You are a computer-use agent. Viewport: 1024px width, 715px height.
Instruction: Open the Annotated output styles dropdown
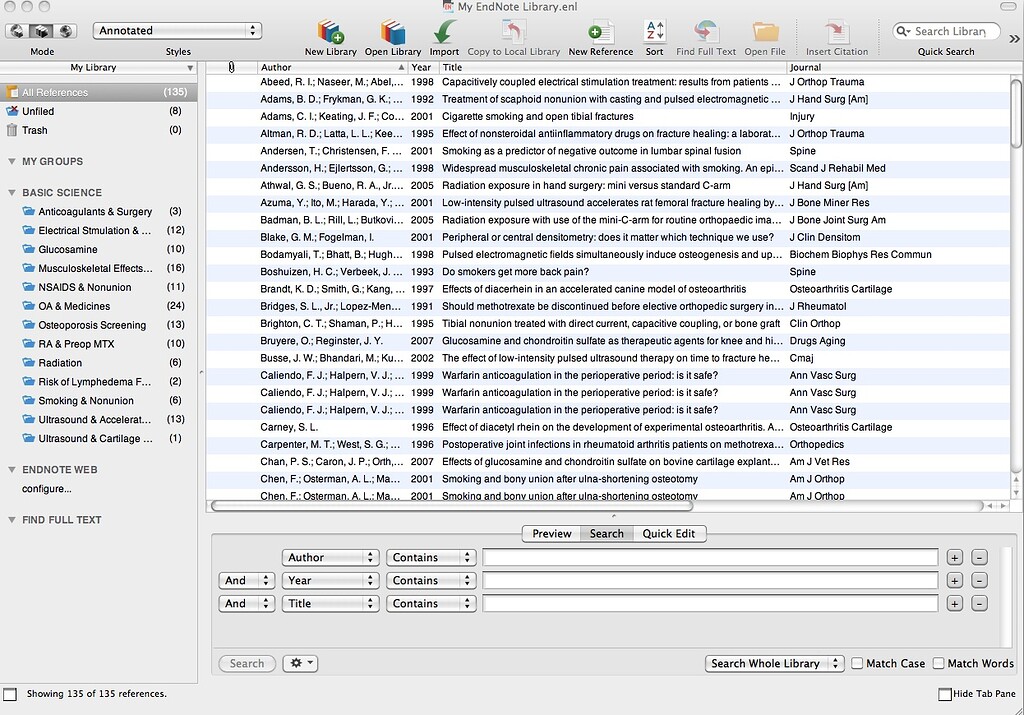(178, 30)
